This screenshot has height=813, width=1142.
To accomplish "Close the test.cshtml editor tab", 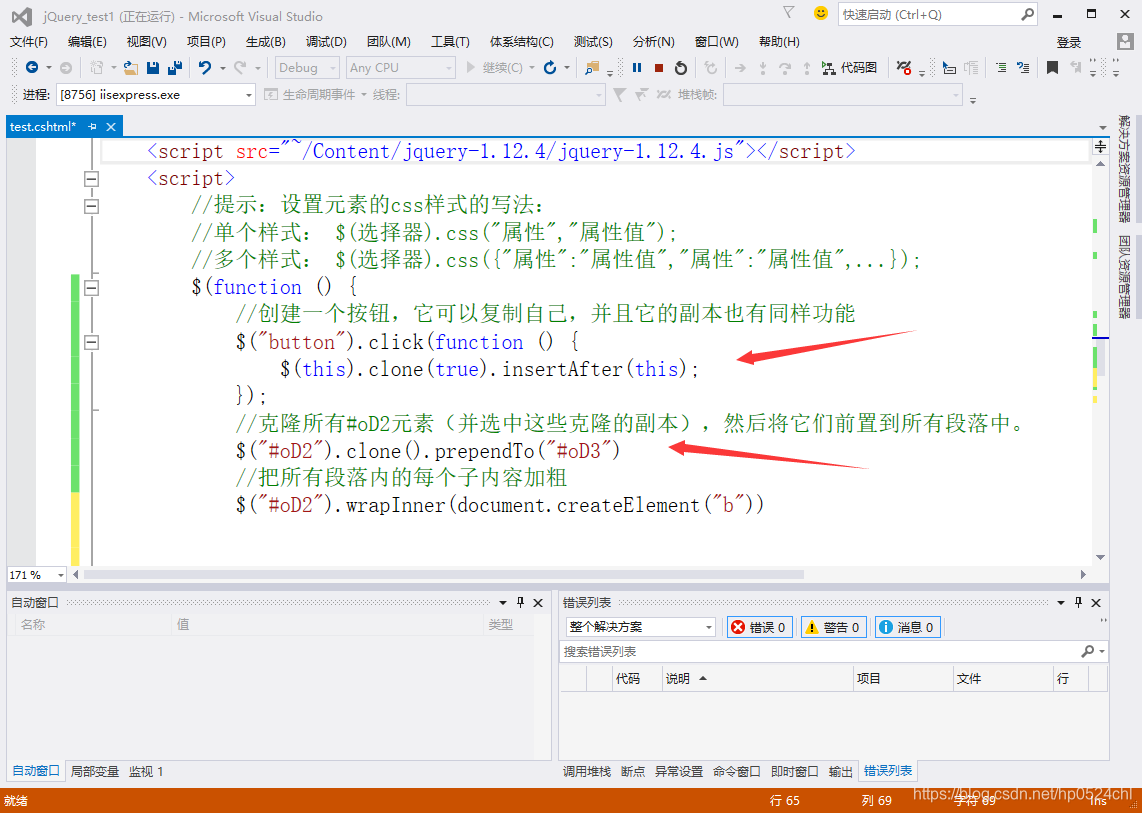I will pos(111,127).
